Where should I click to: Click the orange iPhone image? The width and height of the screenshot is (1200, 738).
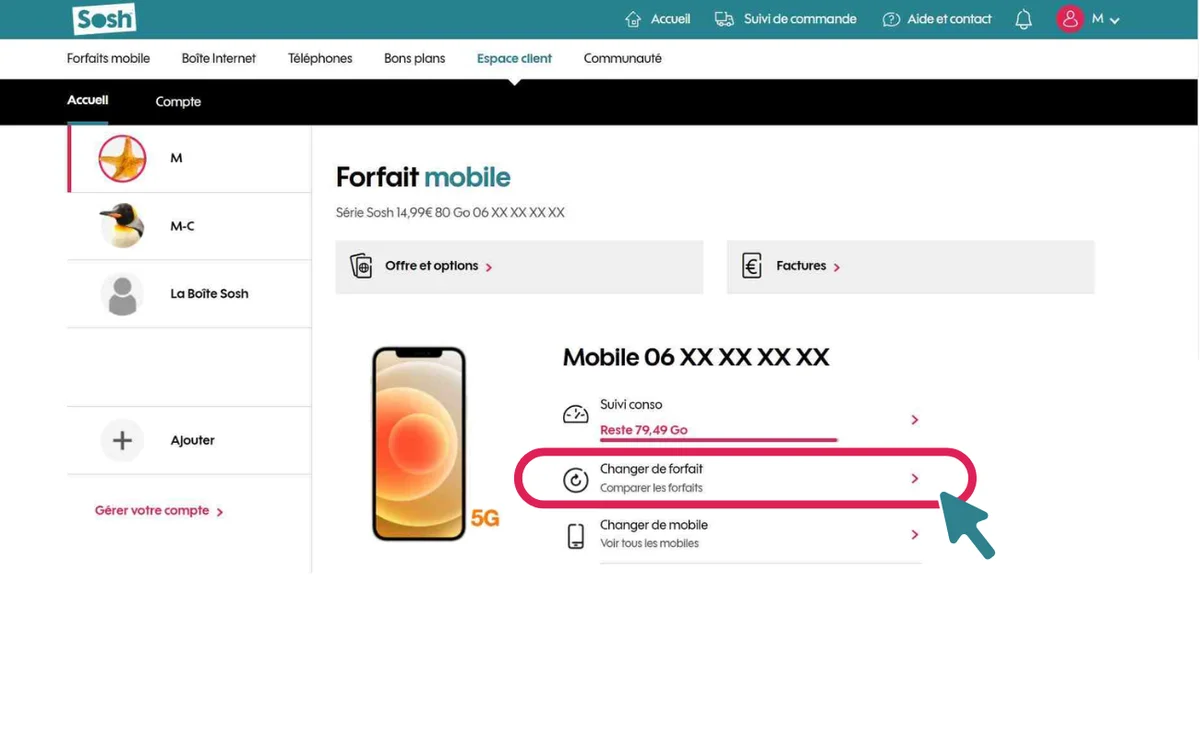419,444
